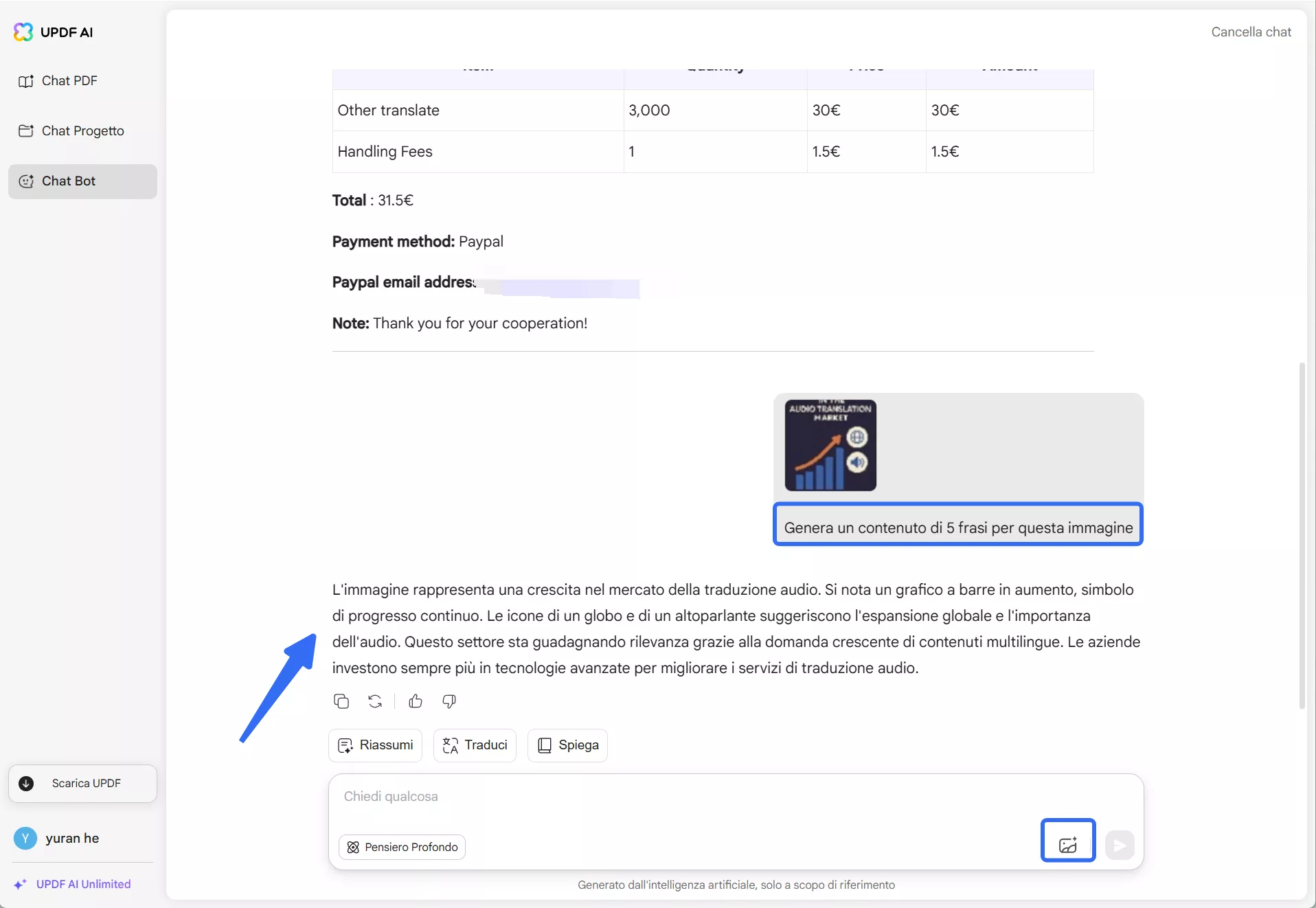Focus the Chiedi qualcosa input field
This screenshot has width=1316, height=908.
[736, 797]
